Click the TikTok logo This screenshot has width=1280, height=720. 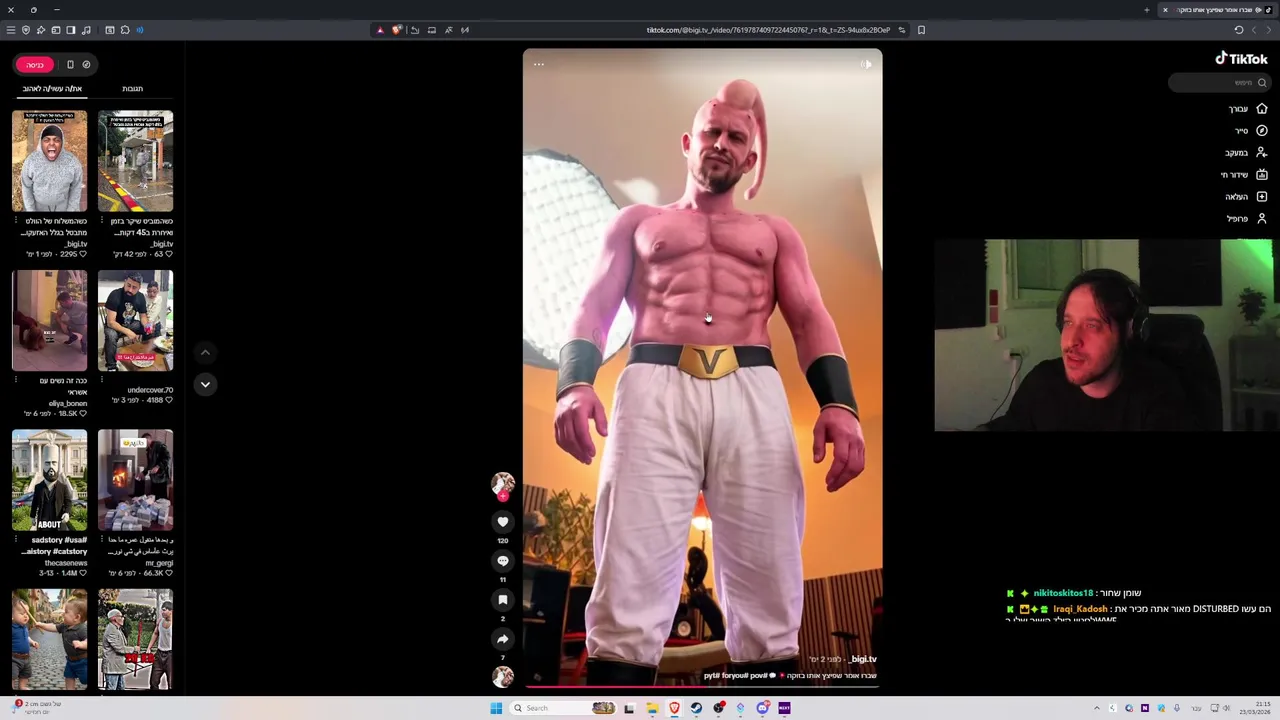coord(1241,58)
